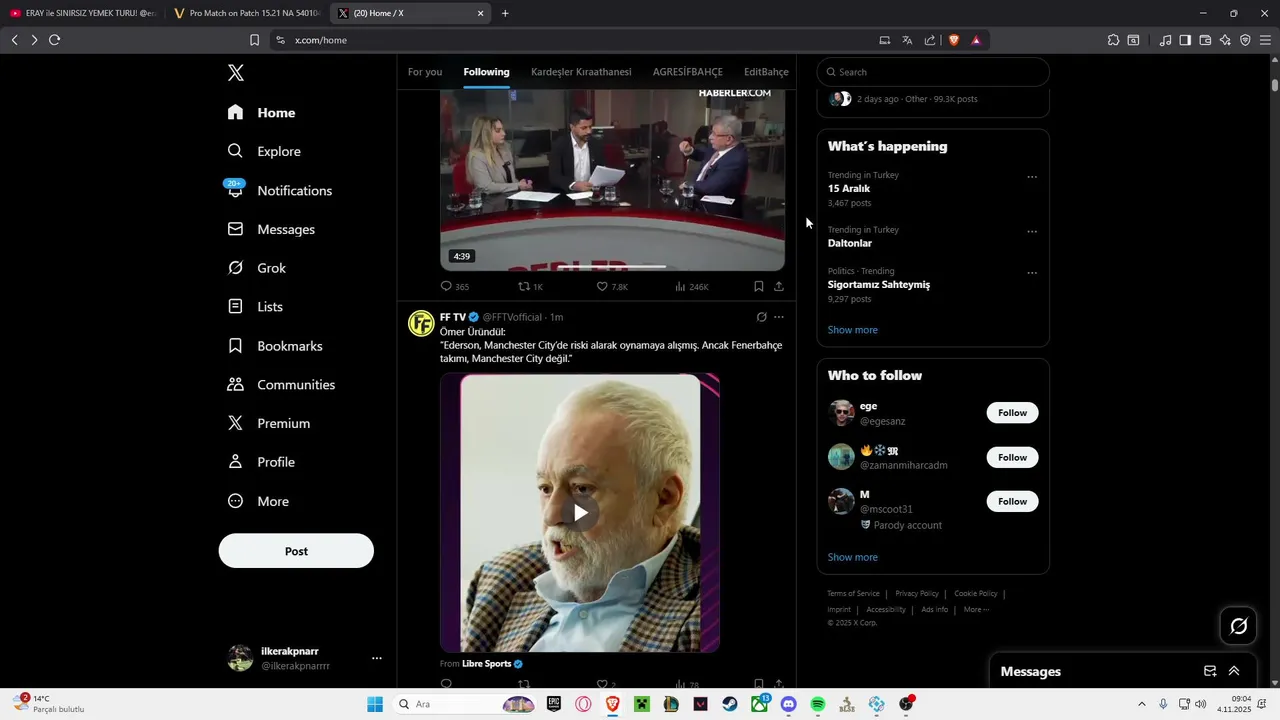Like the video post with 7.8K likes
Screen dimensions: 1280x720
point(602,286)
